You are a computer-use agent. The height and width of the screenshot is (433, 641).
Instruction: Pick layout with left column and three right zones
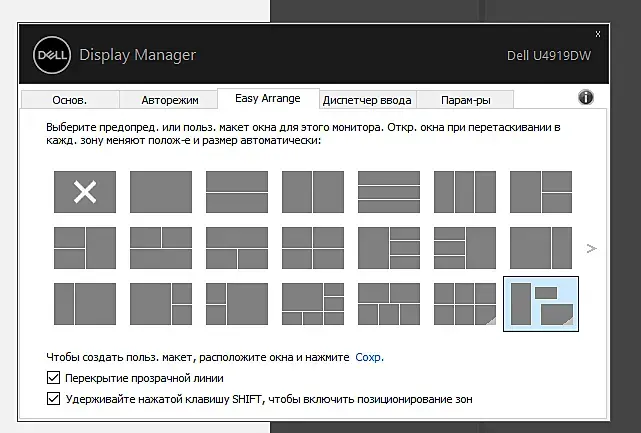[x=389, y=248]
